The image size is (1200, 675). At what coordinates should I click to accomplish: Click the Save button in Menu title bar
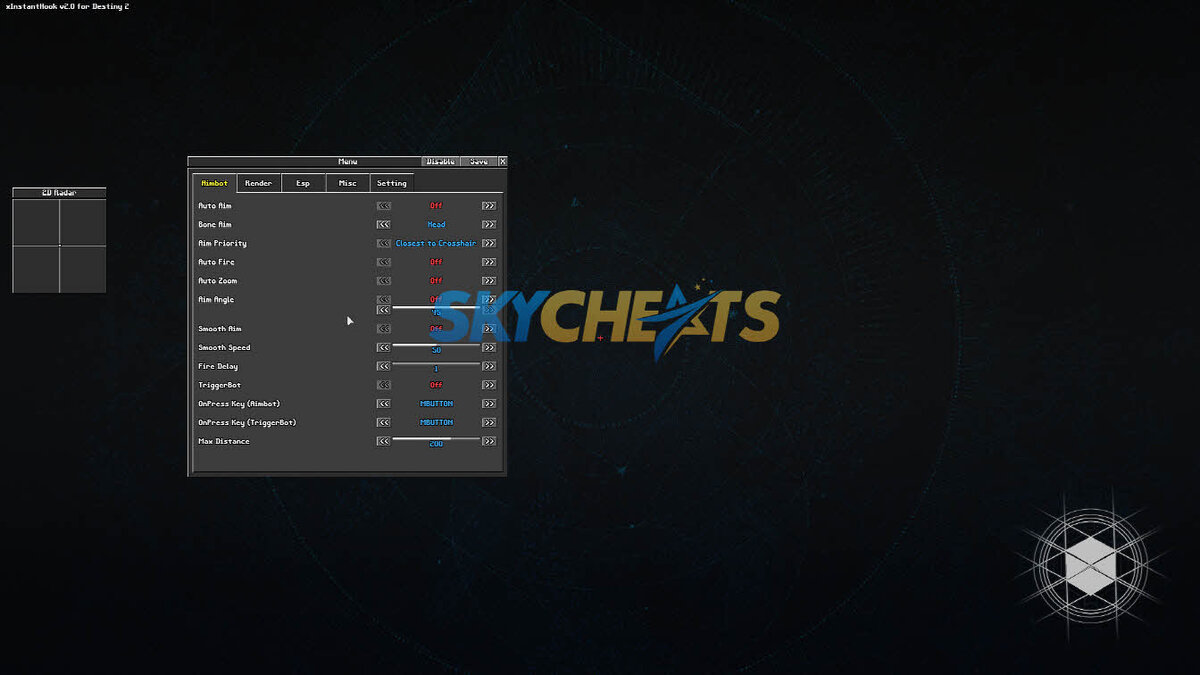(479, 161)
